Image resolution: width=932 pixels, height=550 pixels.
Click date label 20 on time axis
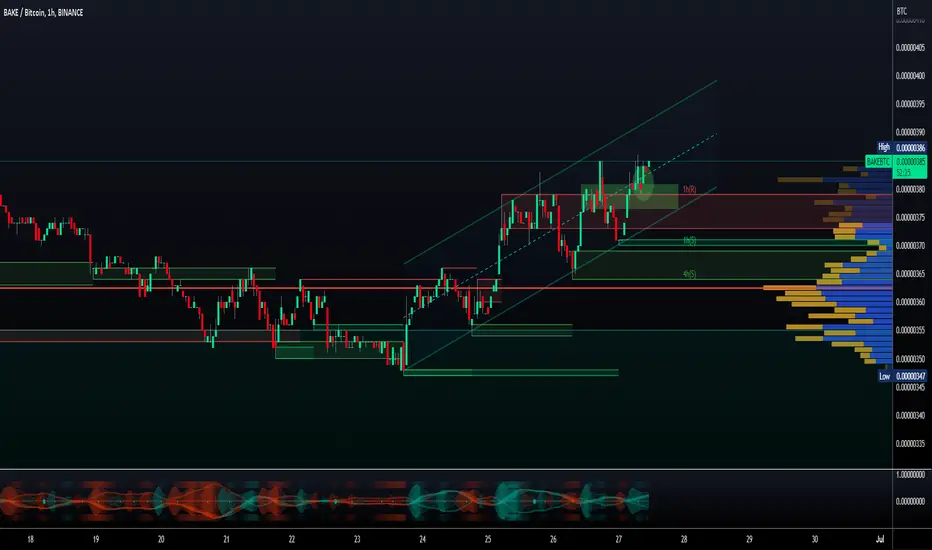pos(161,540)
